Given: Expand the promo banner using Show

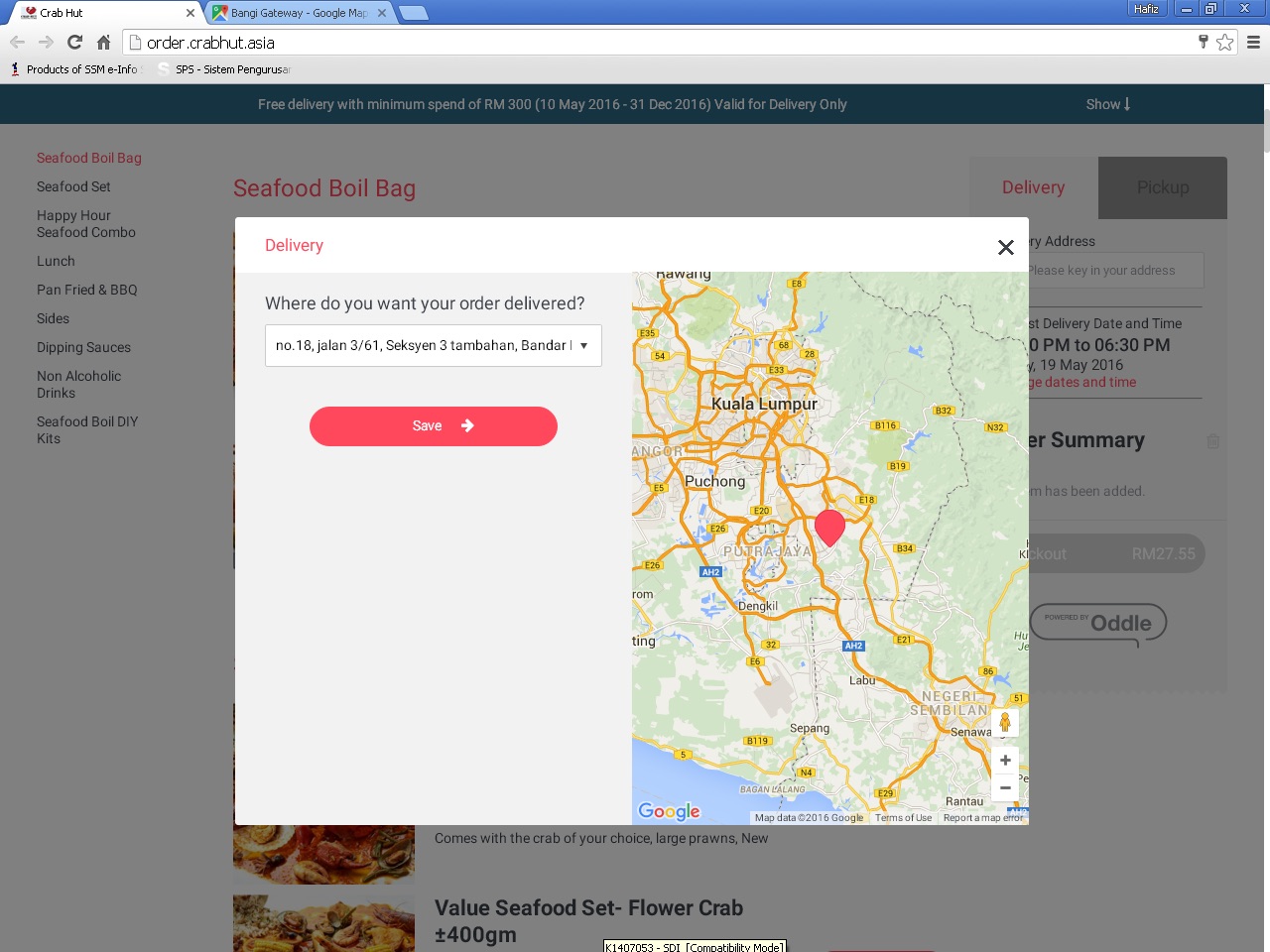Looking at the screenshot, I should tap(1107, 104).
